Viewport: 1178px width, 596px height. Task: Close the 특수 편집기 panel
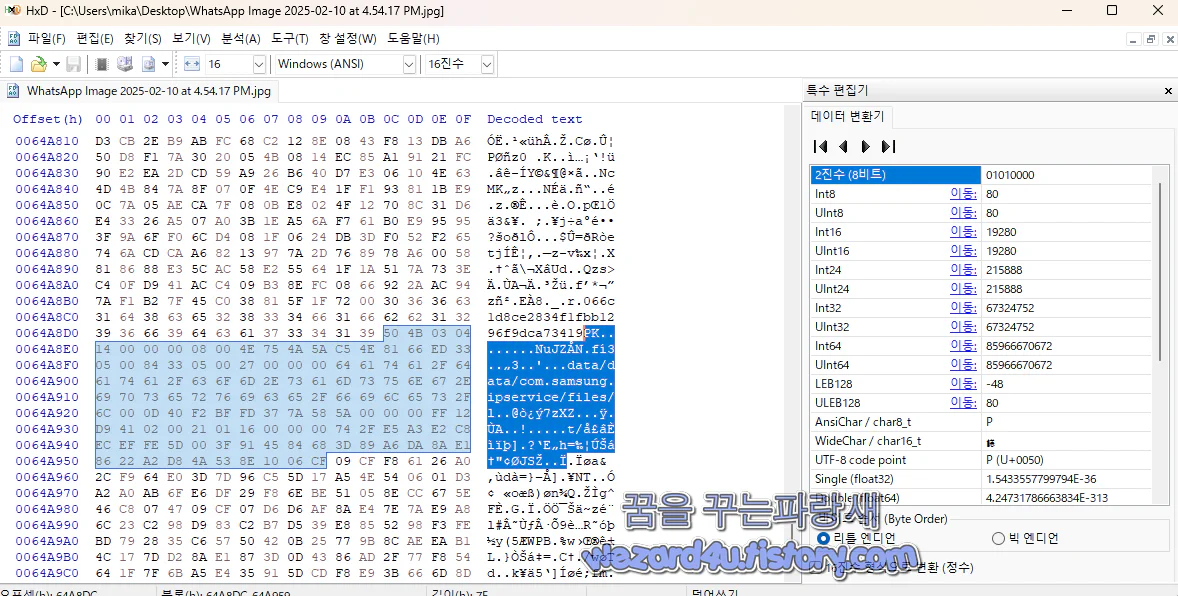pos(1169,90)
